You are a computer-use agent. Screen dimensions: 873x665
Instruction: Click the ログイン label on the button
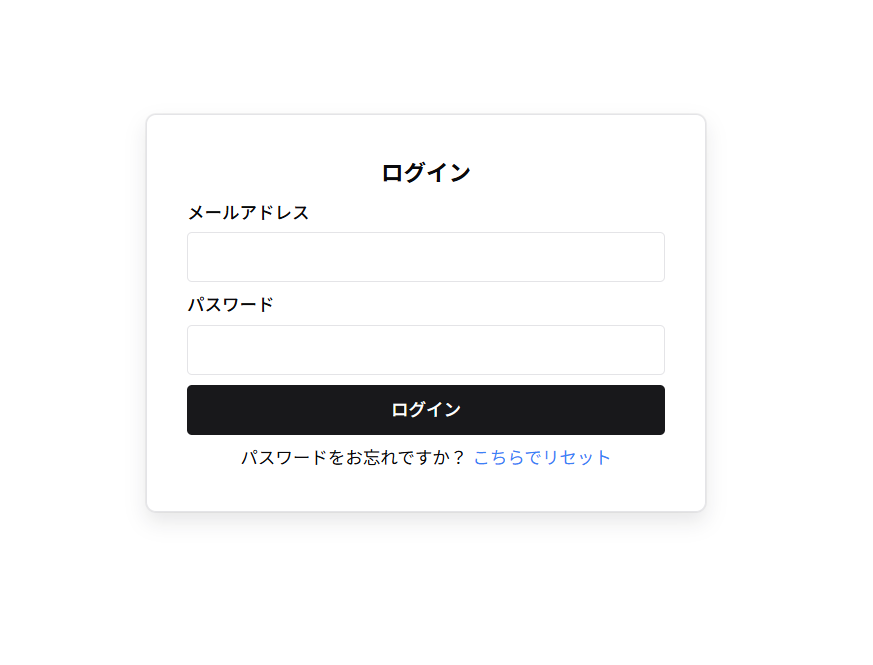[x=425, y=409]
